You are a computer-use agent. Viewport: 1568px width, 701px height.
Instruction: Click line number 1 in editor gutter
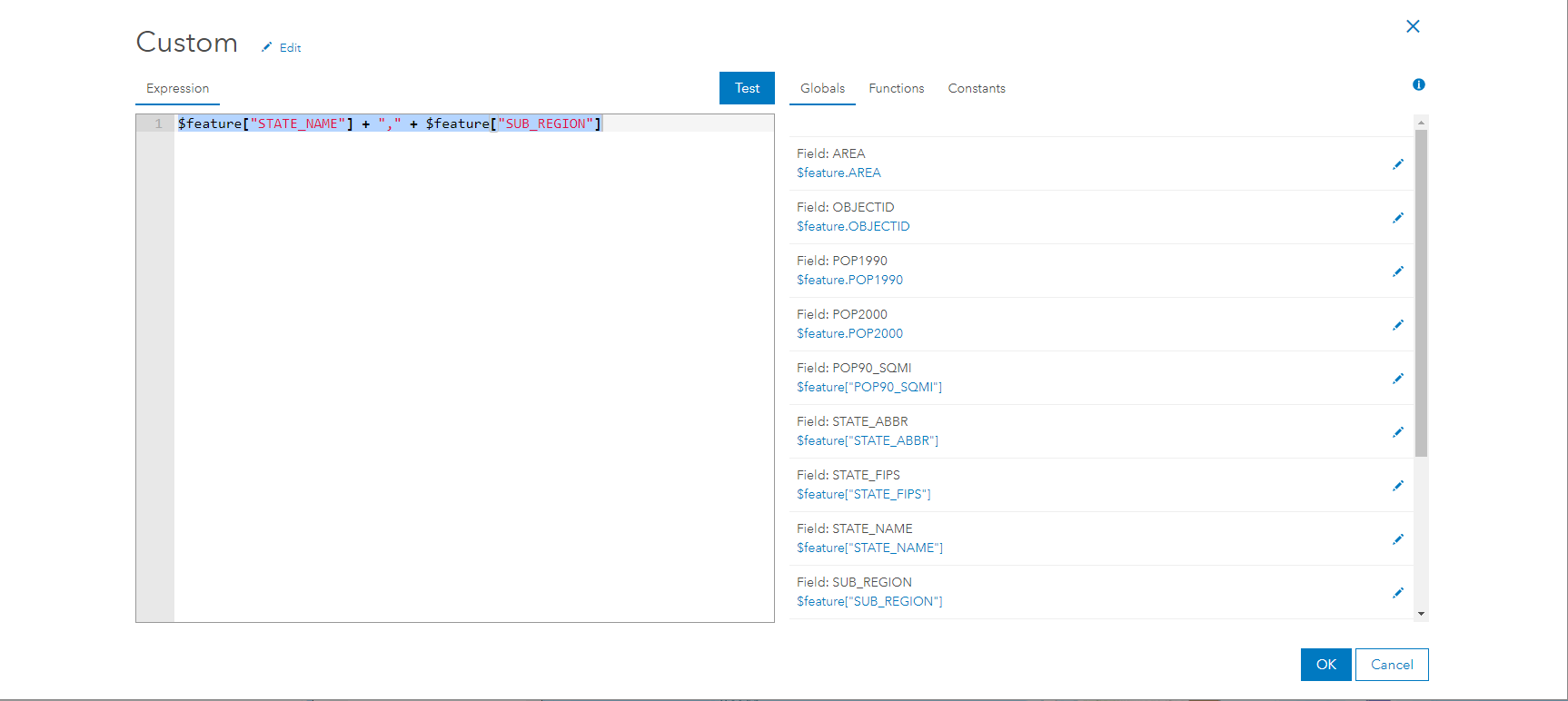159,123
